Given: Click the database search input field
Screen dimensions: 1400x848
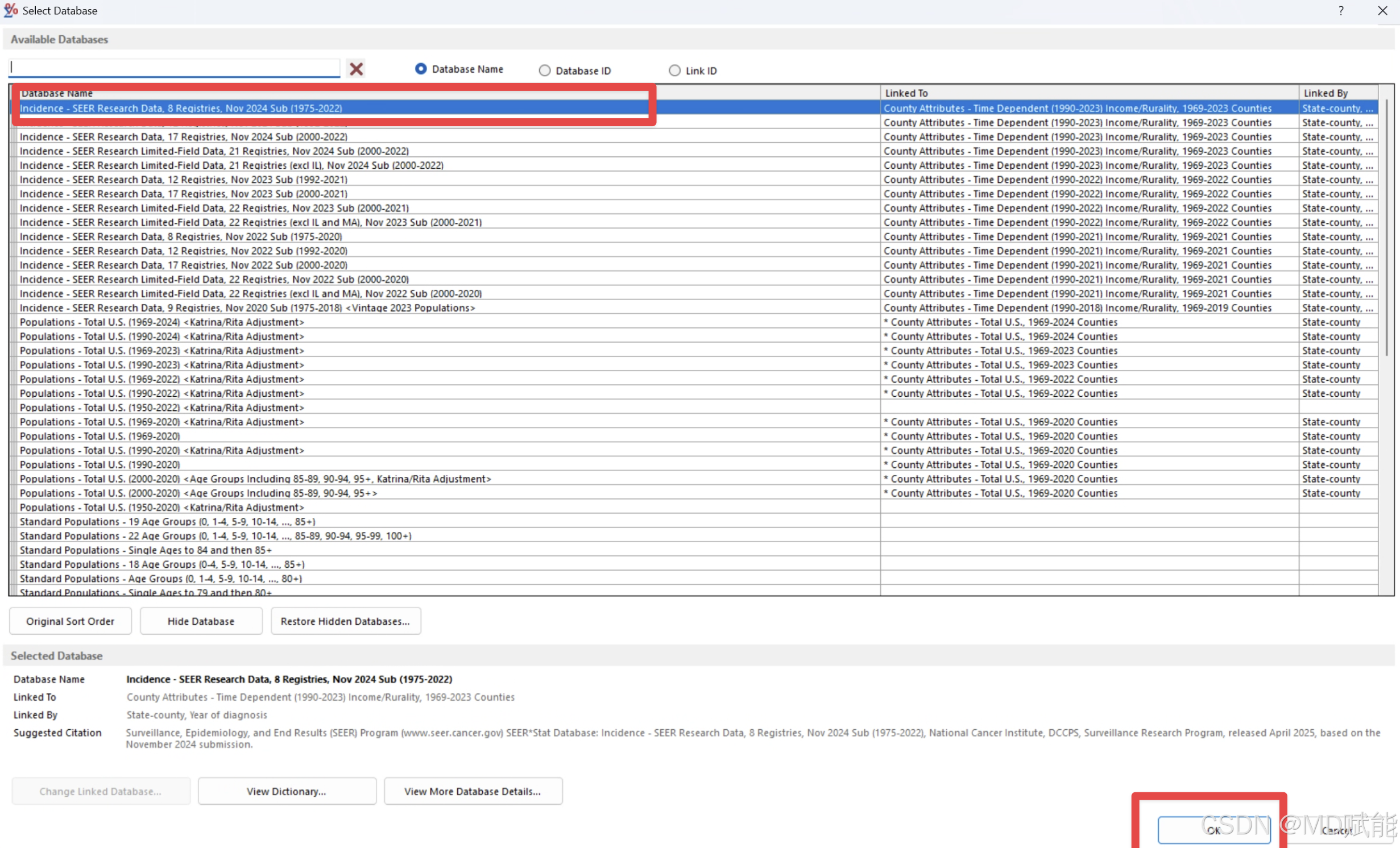Looking at the screenshot, I should [173, 68].
